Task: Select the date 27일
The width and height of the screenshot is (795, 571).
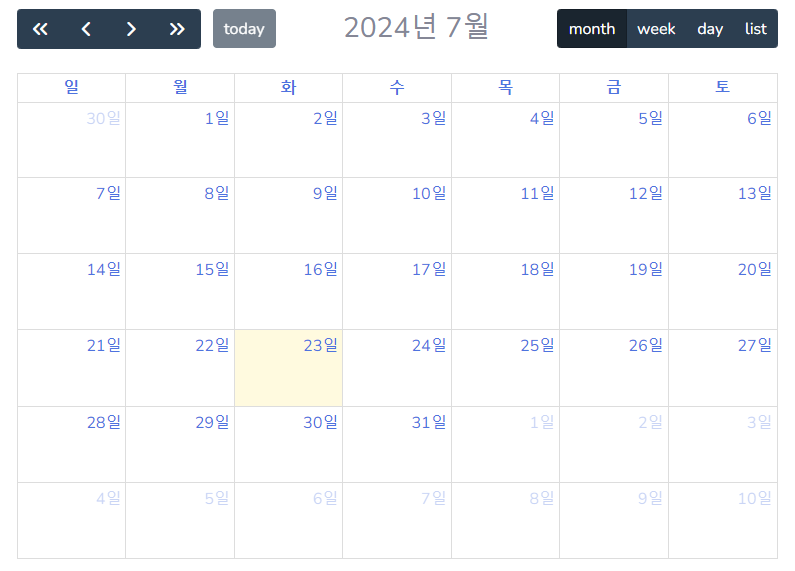Action: 755,345
